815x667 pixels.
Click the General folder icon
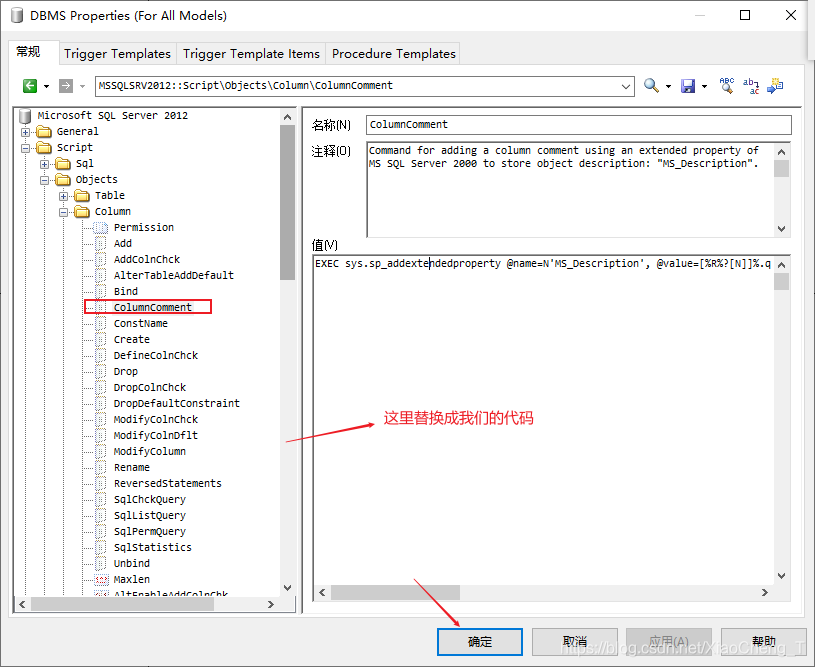click(x=44, y=132)
